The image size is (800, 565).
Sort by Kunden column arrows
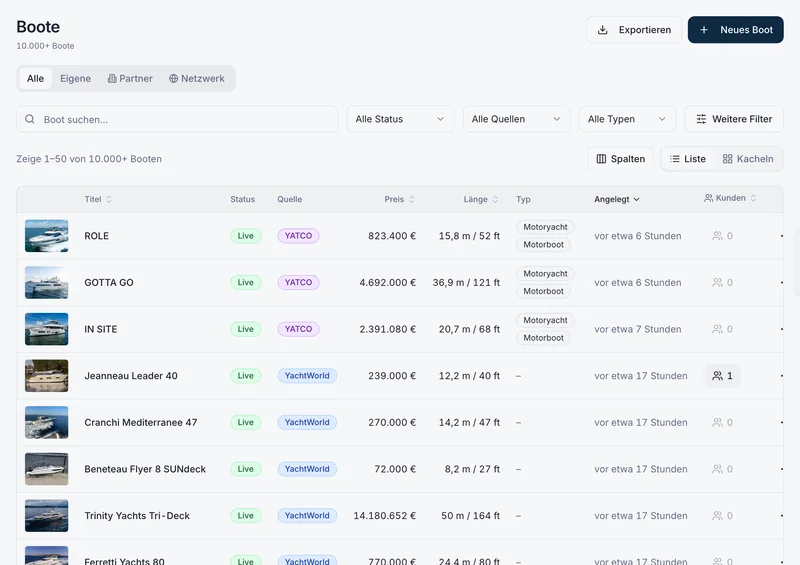coord(753,198)
